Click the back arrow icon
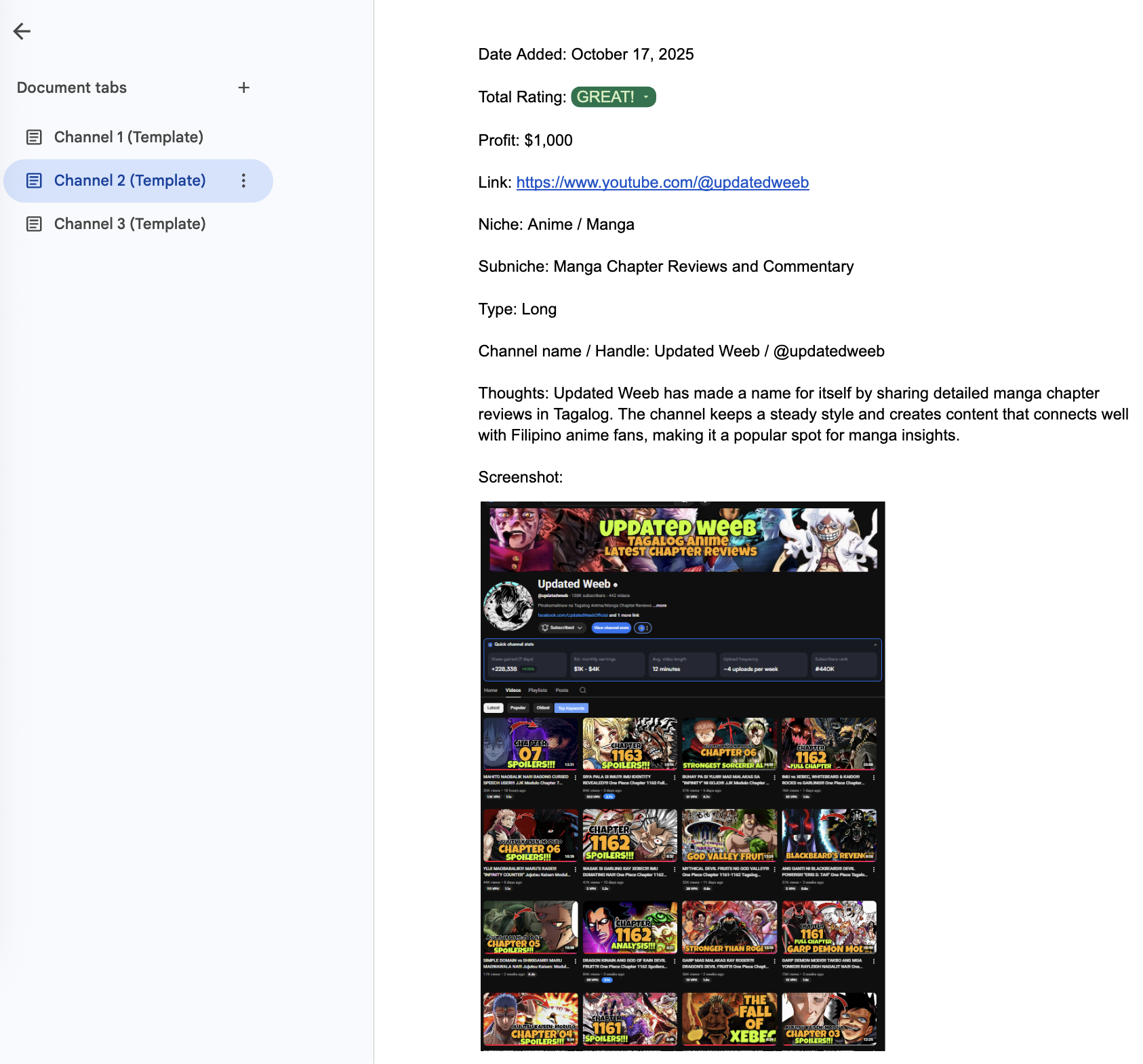 (22, 31)
